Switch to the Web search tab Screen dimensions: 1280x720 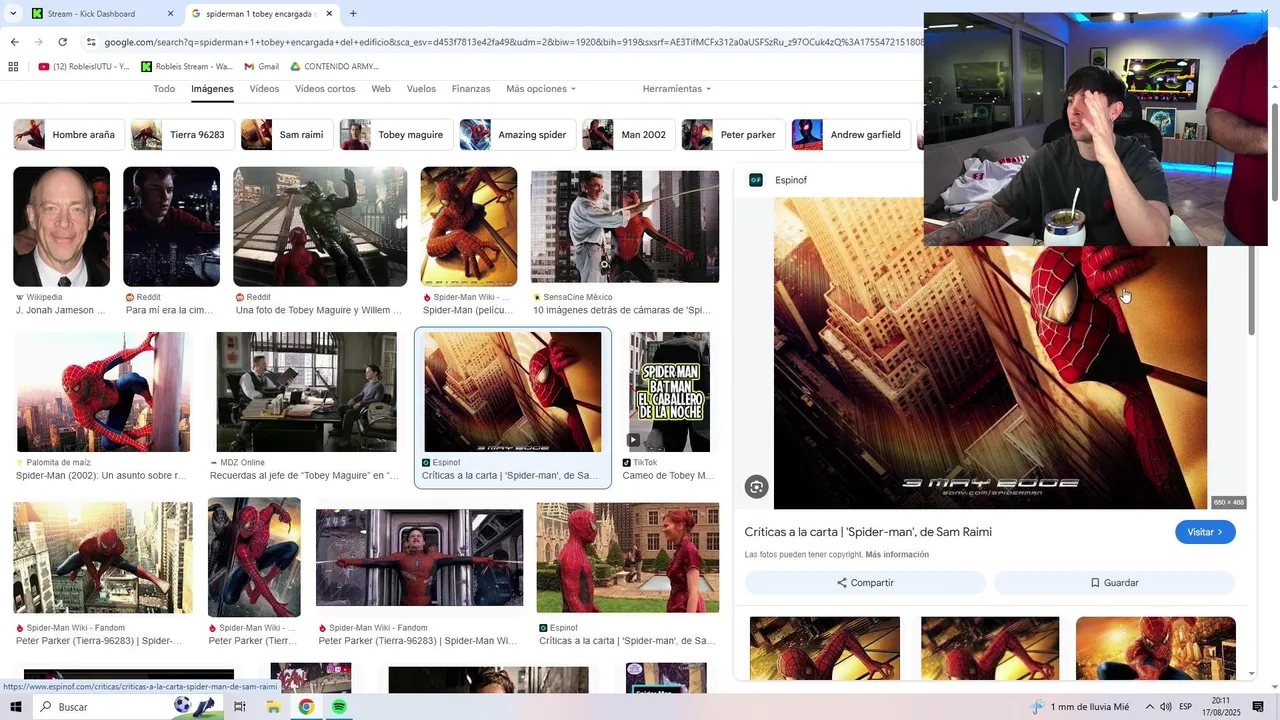381,89
